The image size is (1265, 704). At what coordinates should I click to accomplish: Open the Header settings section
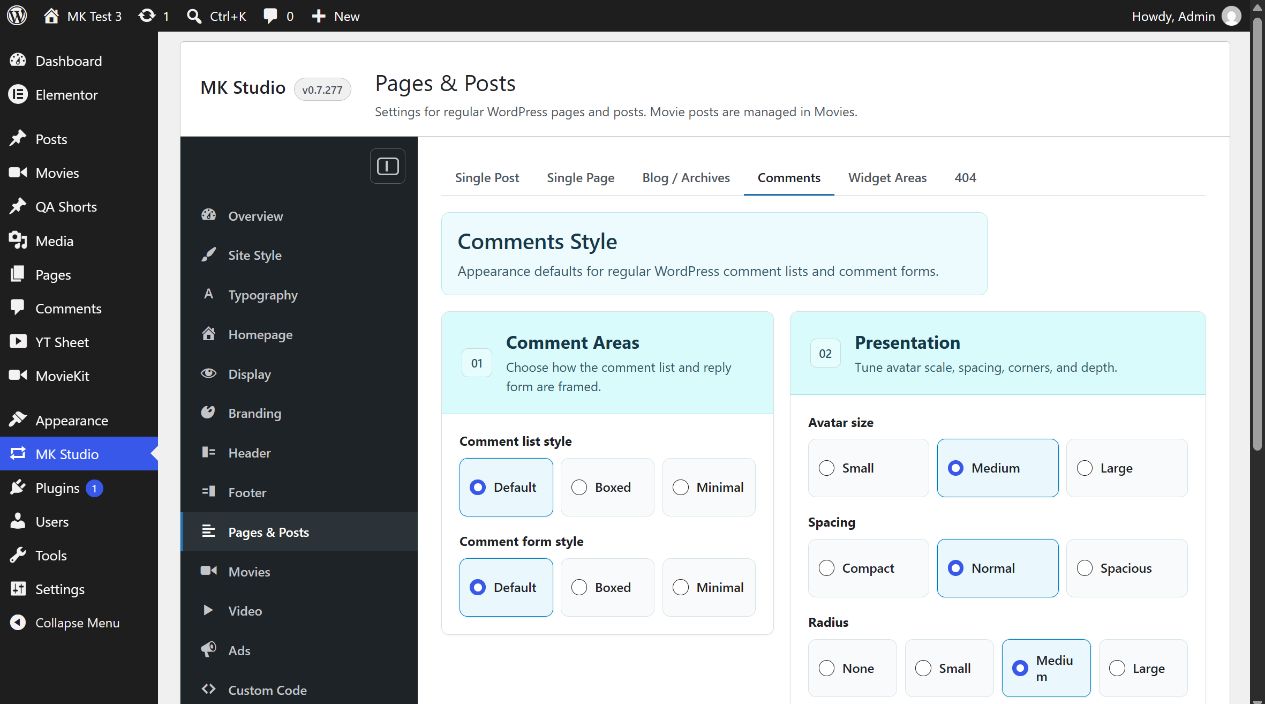coord(299,453)
